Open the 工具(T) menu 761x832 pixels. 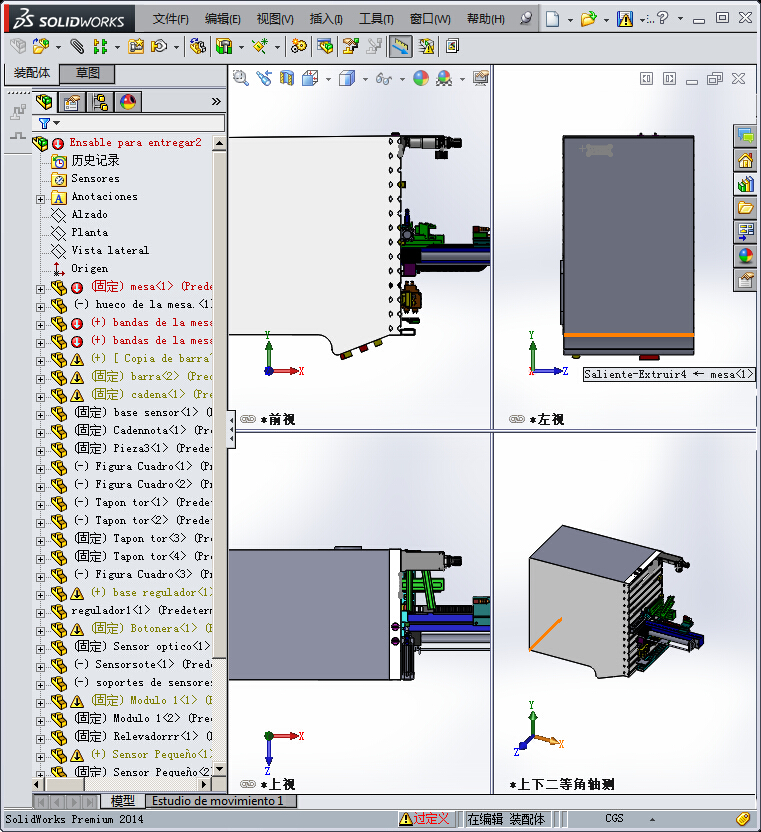pyautogui.click(x=376, y=19)
